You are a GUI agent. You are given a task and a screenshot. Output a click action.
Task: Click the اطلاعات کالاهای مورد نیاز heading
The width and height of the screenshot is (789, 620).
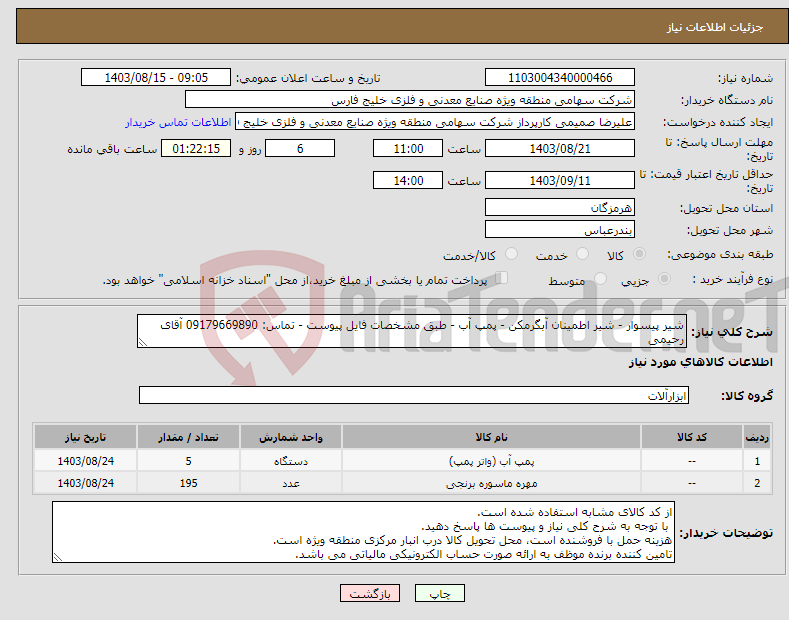tap(700, 362)
